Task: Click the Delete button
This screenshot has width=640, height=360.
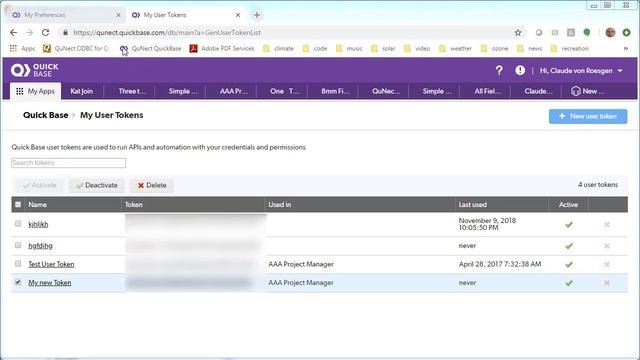Action: pyautogui.click(x=152, y=185)
